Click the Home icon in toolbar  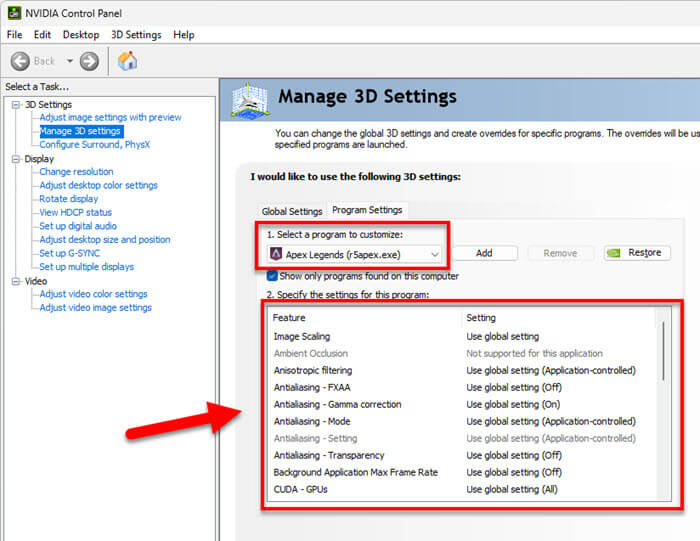click(127, 61)
